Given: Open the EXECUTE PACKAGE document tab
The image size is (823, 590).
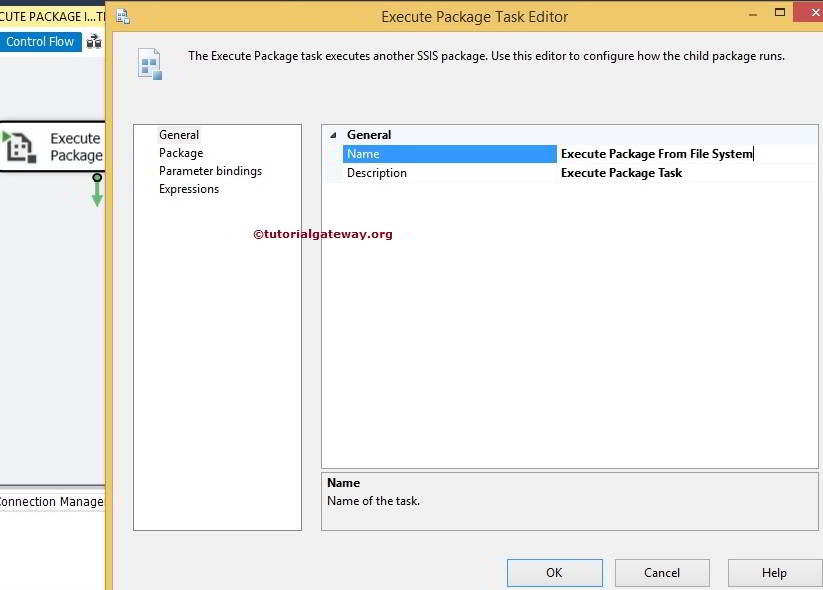Looking at the screenshot, I should [x=52, y=16].
